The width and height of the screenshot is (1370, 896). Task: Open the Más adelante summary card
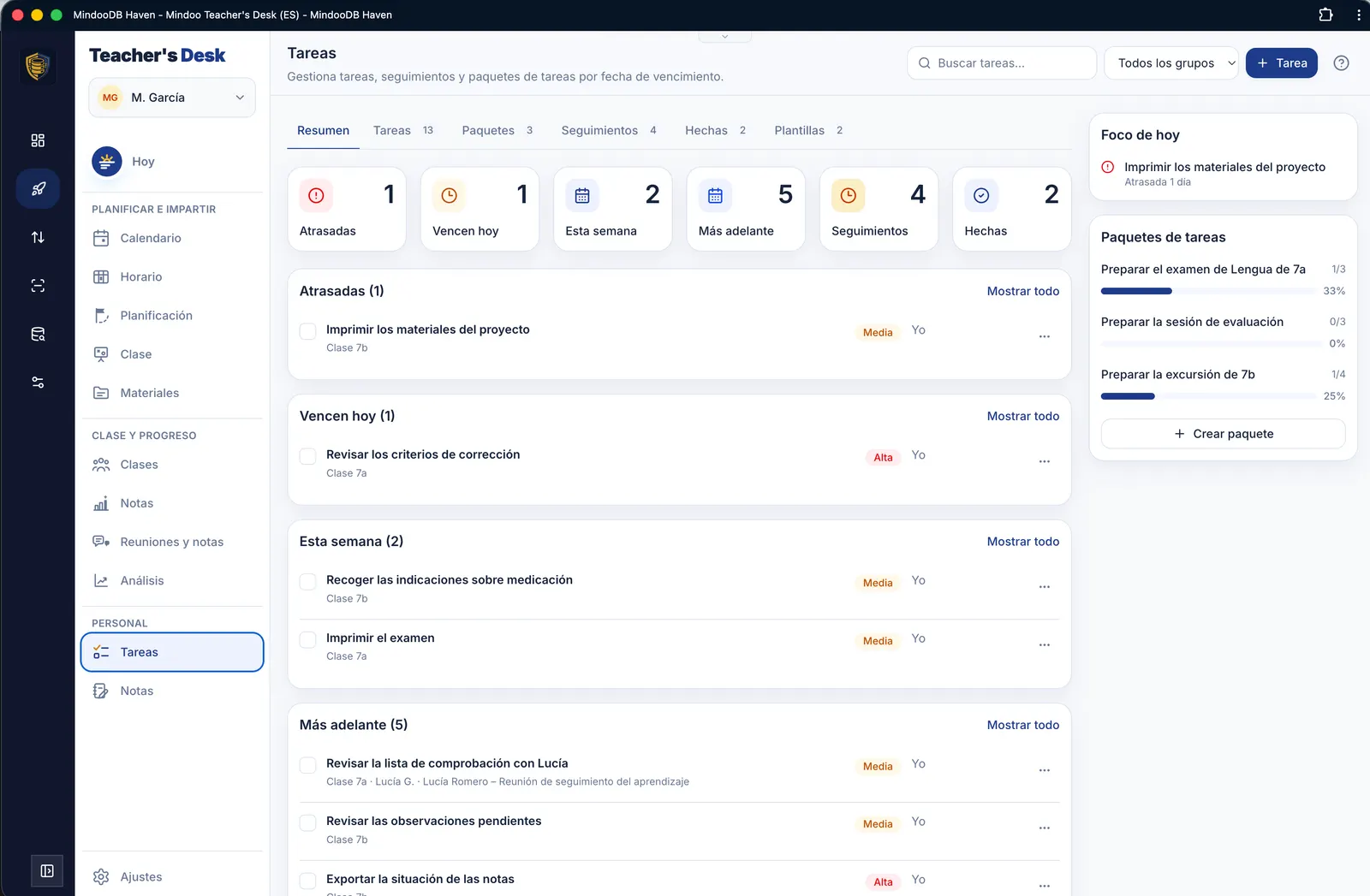pyautogui.click(x=746, y=210)
